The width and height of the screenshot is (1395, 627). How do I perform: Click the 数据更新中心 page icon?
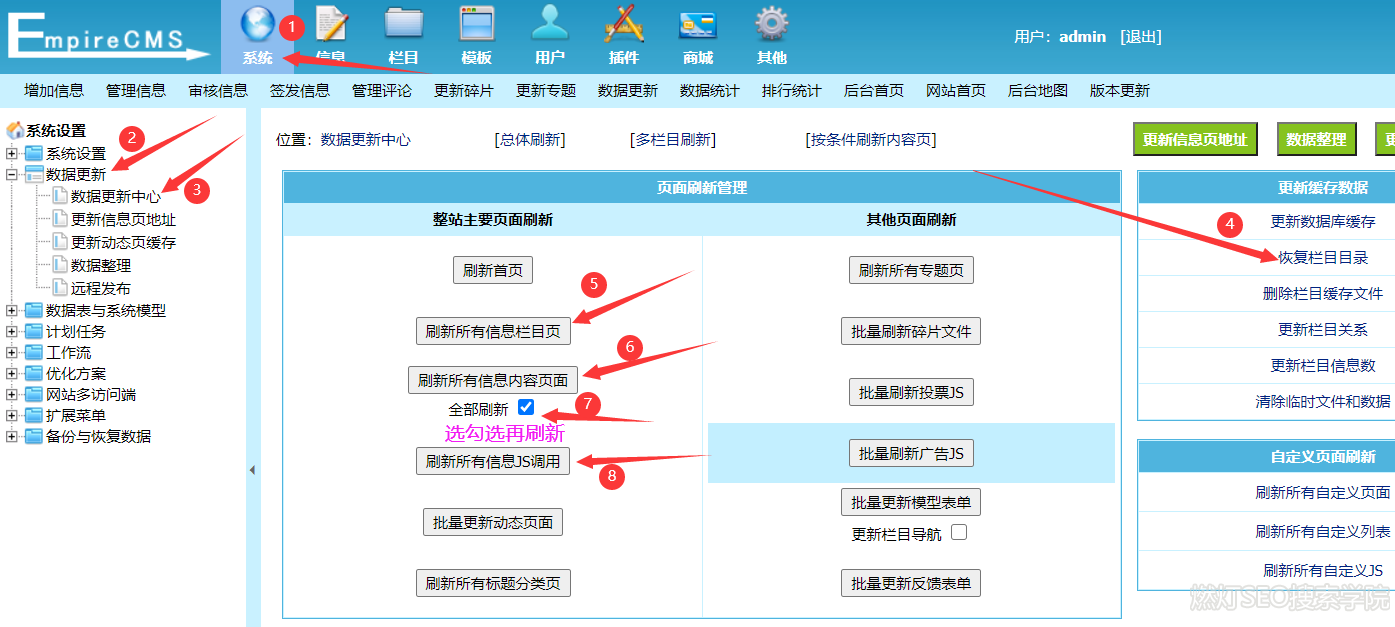[60, 196]
